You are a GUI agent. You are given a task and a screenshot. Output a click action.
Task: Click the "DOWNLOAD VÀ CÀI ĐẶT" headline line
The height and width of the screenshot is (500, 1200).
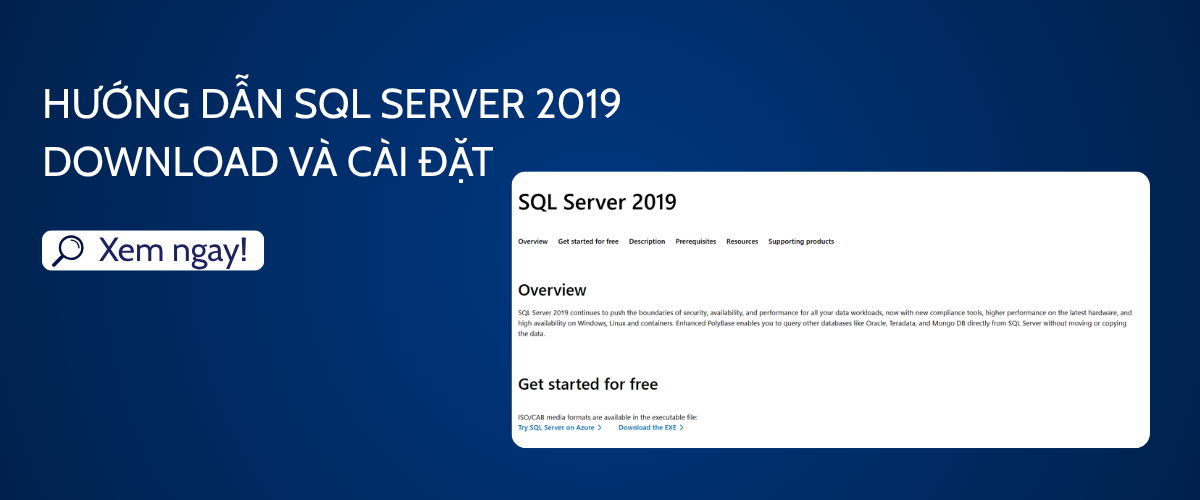pos(268,162)
